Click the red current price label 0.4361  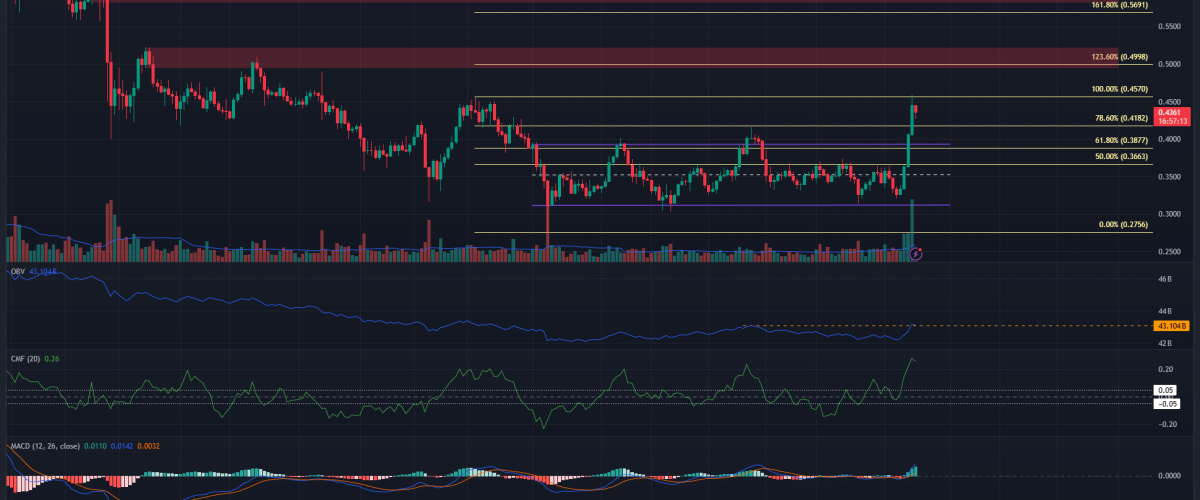click(1170, 112)
